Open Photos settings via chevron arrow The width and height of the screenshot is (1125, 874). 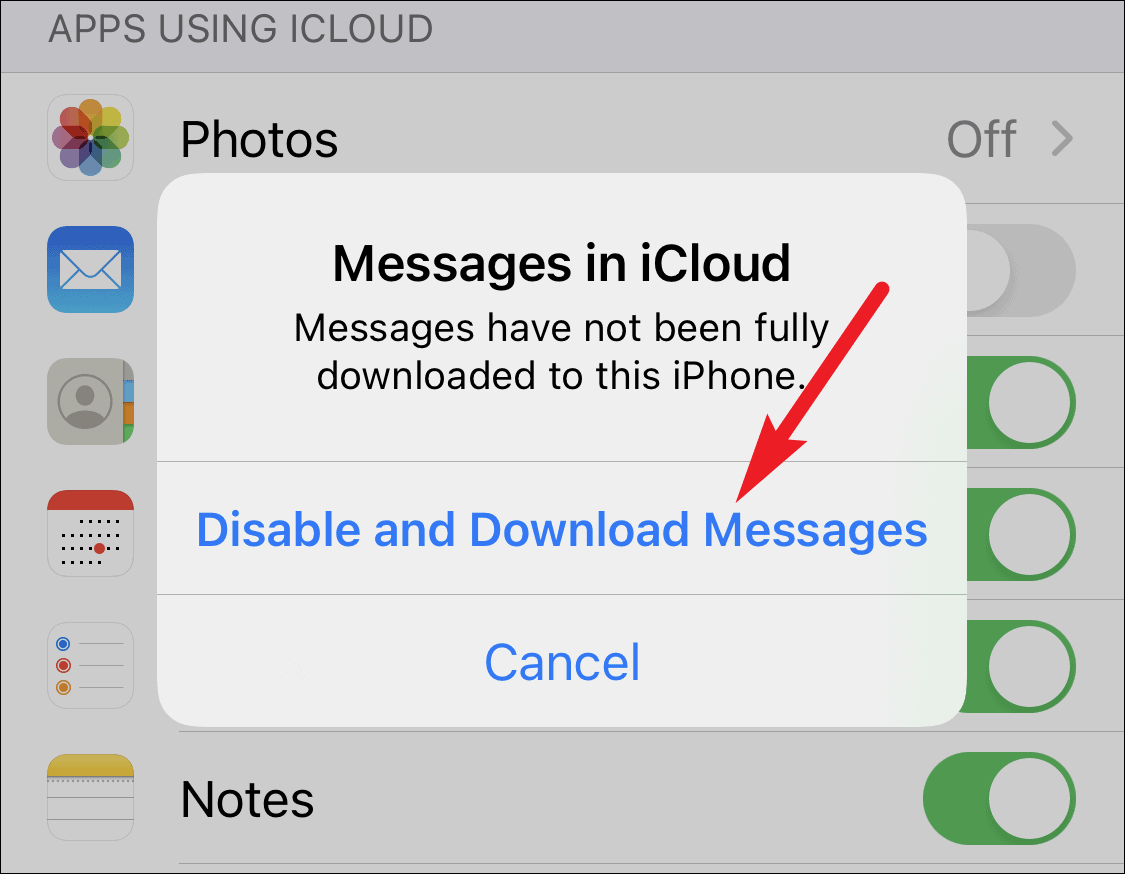point(1062,138)
